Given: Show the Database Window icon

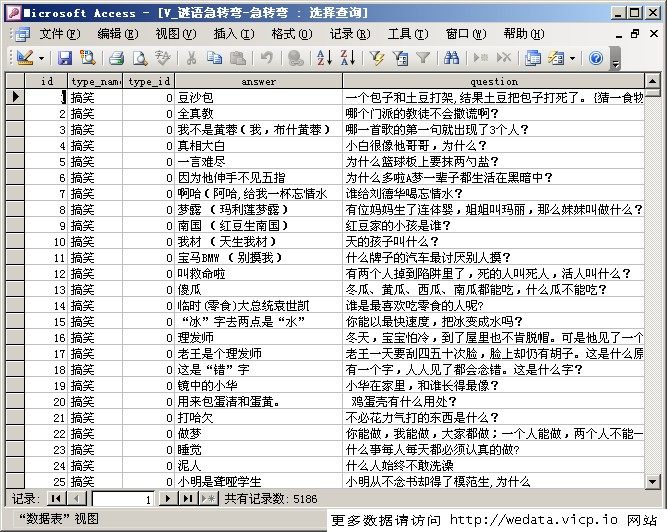Looking at the screenshot, I should 533,58.
